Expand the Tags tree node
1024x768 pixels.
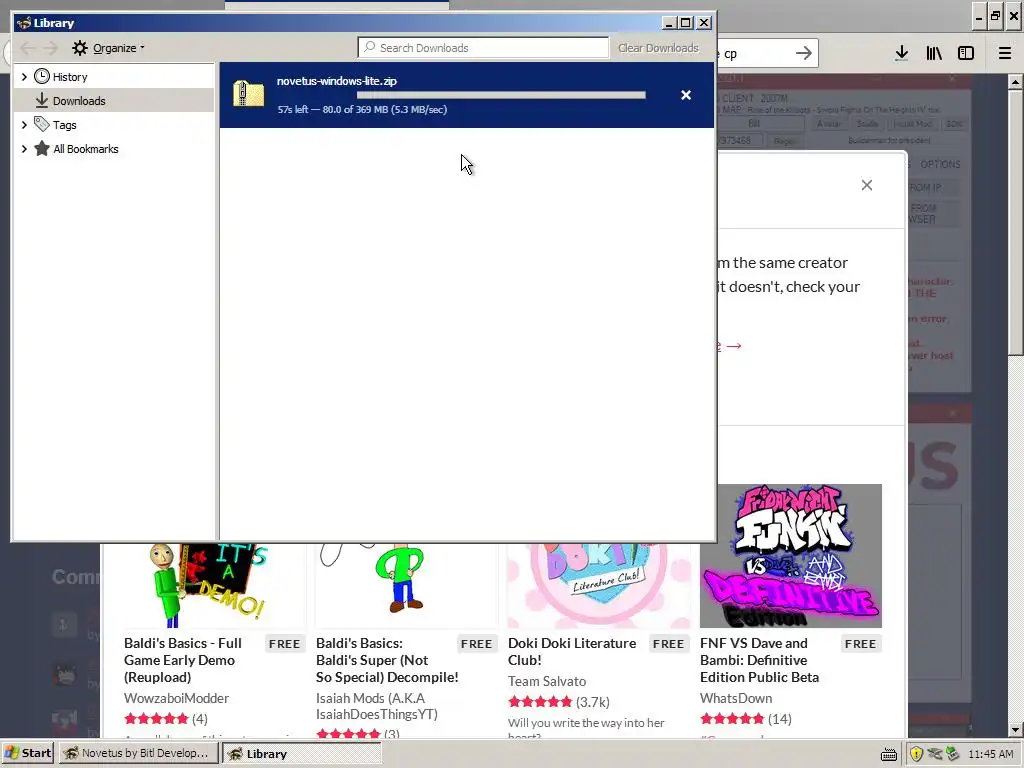click(24, 125)
